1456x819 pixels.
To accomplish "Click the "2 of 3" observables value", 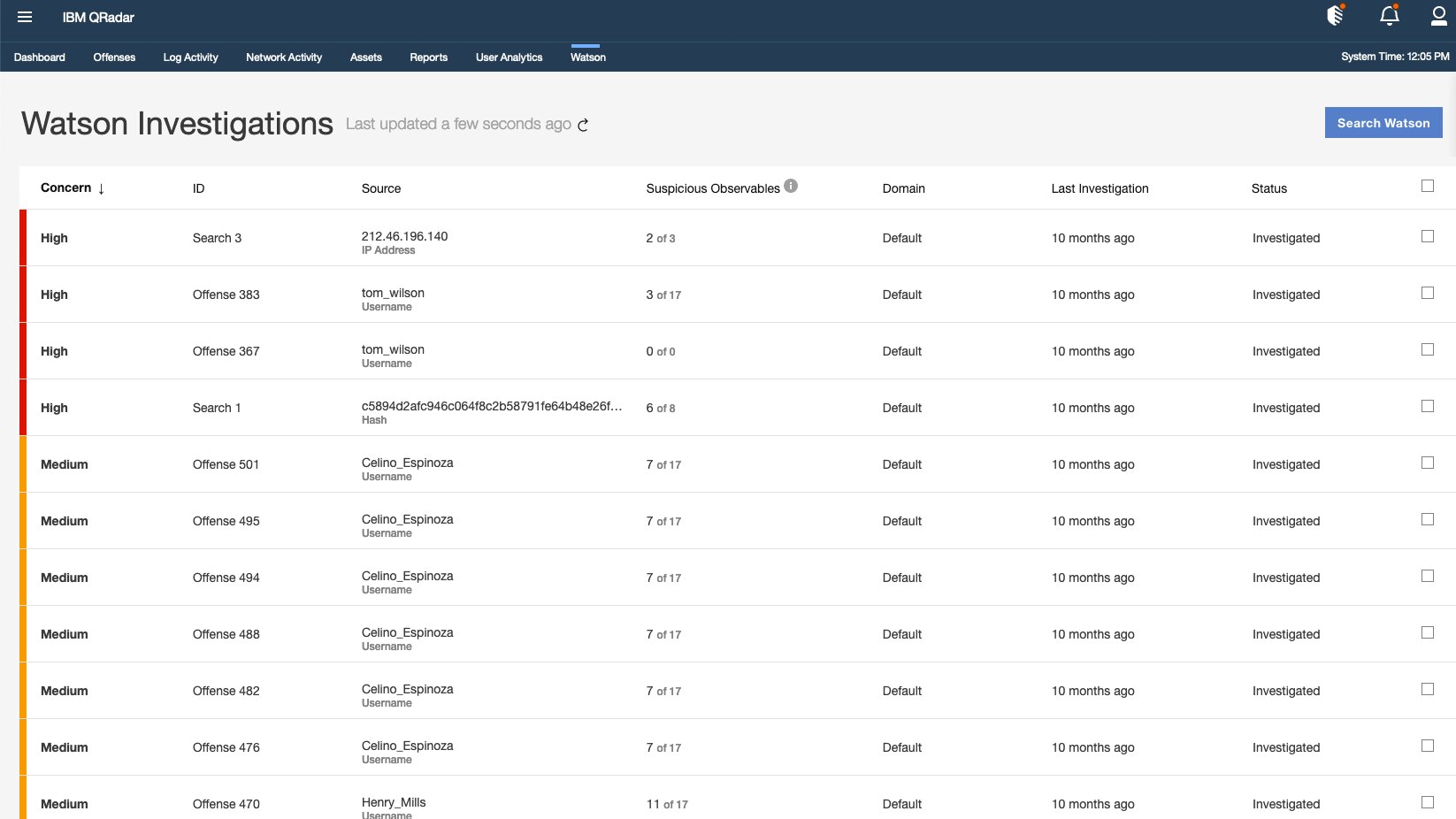I will click(x=661, y=238).
